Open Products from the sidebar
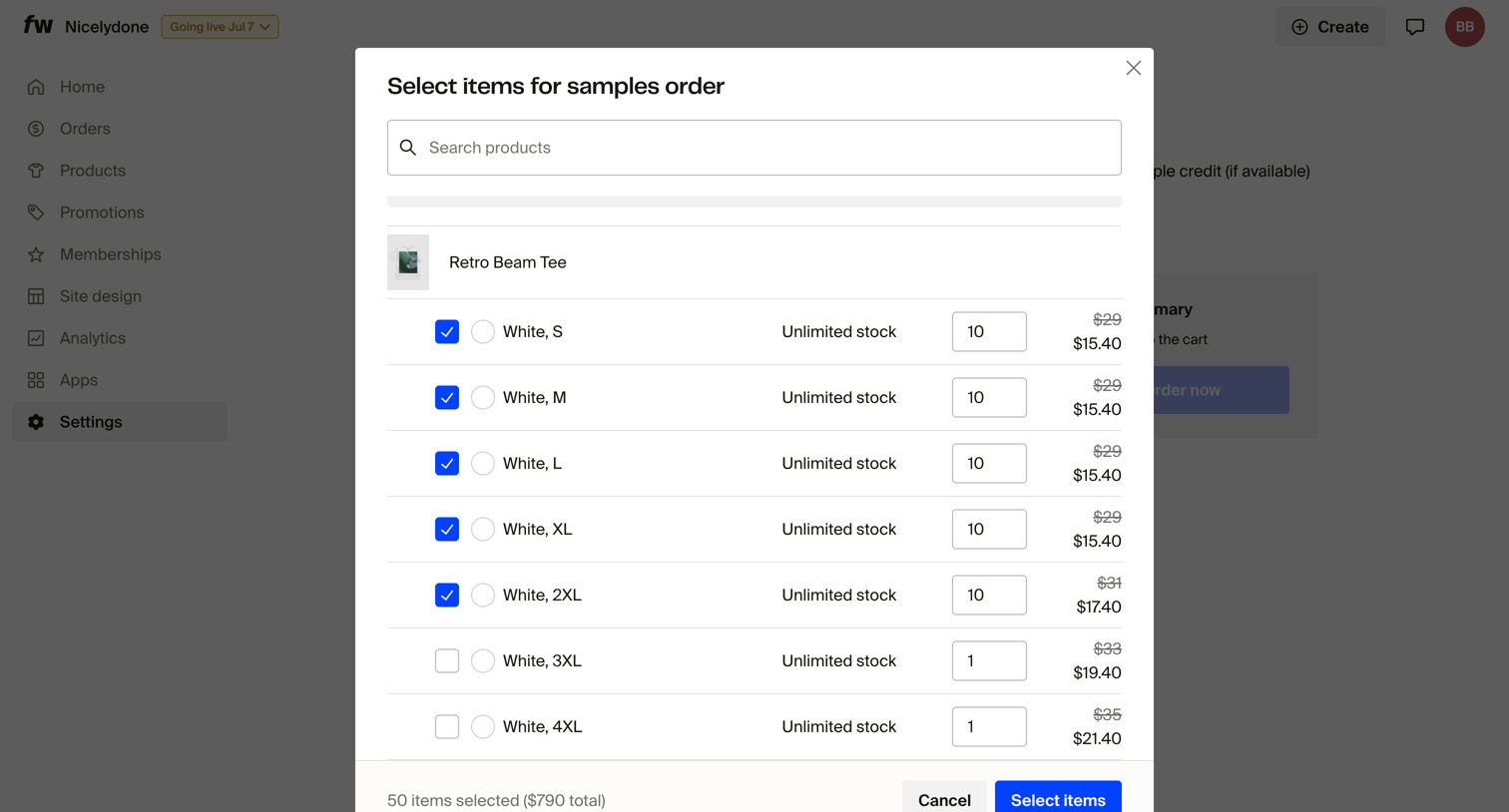 120,171
